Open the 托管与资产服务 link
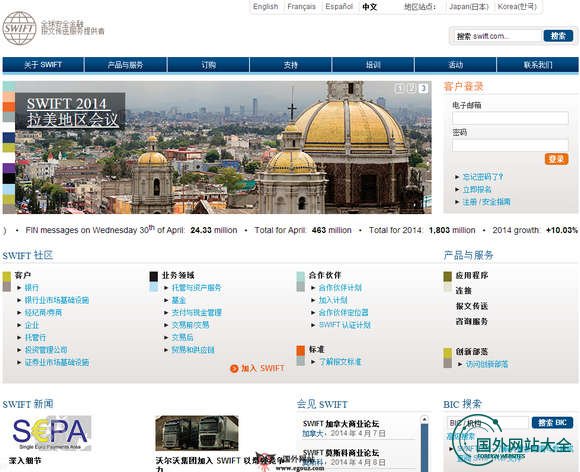 click(x=196, y=287)
